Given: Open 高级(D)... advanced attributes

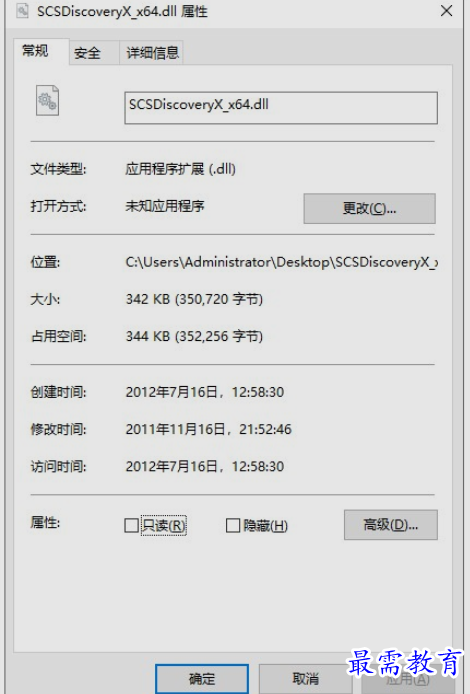Looking at the screenshot, I should point(391,525).
